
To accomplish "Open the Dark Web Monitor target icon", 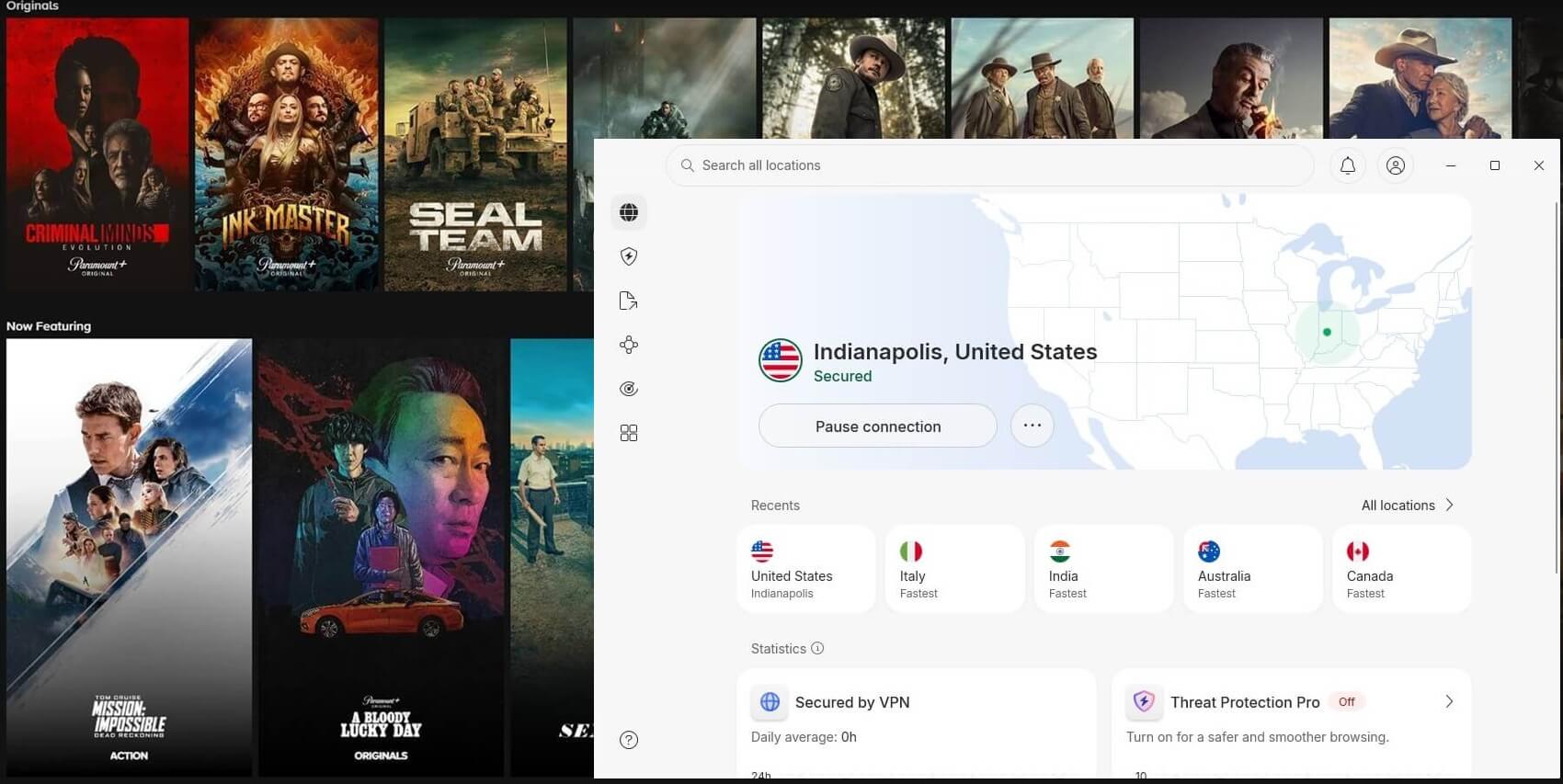I will point(629,389).
